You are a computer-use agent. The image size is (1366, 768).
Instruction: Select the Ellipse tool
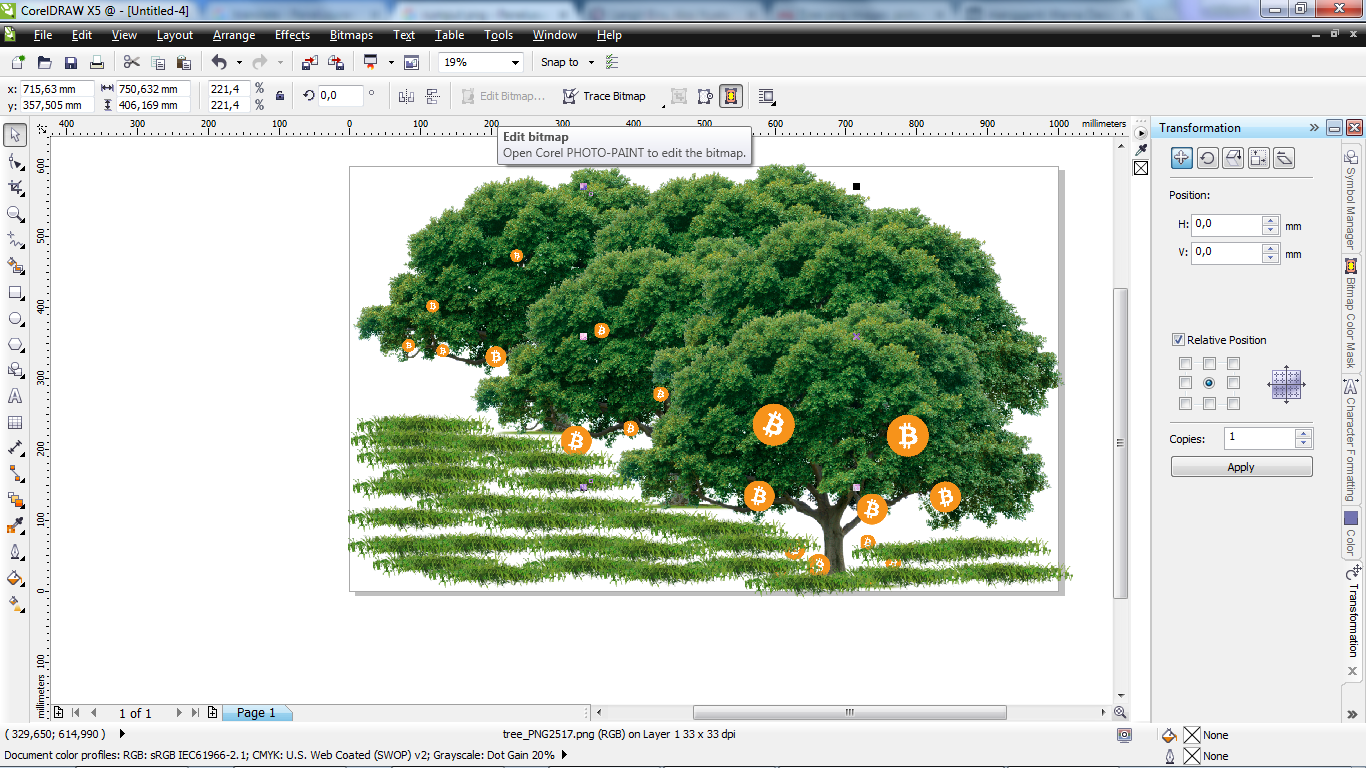[15, 319]
